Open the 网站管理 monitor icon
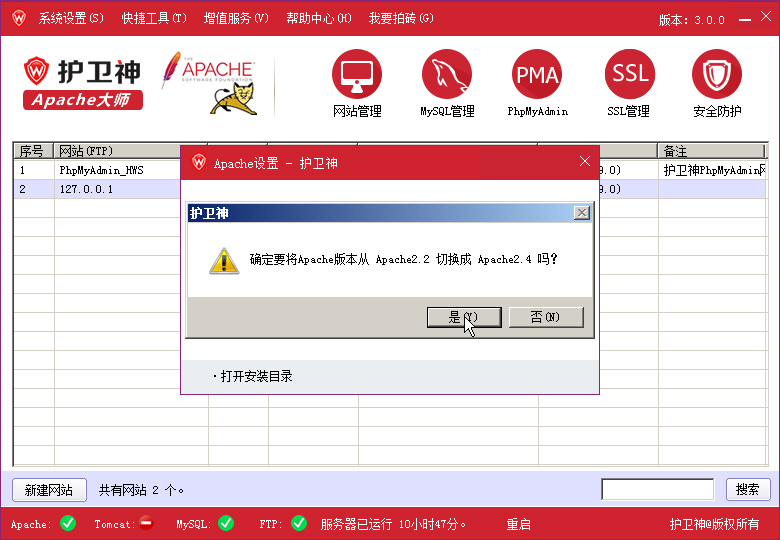This screenshot has height=540, width=780. 357,74
